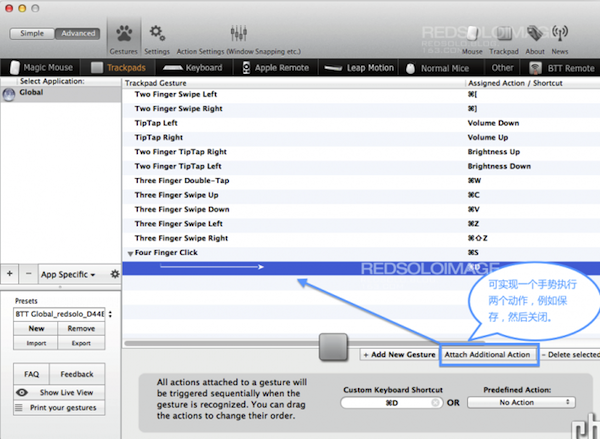This screenshot has width=600, height=439.
Task: Open the Gestures paw icon section
Action: pos(124,39)
